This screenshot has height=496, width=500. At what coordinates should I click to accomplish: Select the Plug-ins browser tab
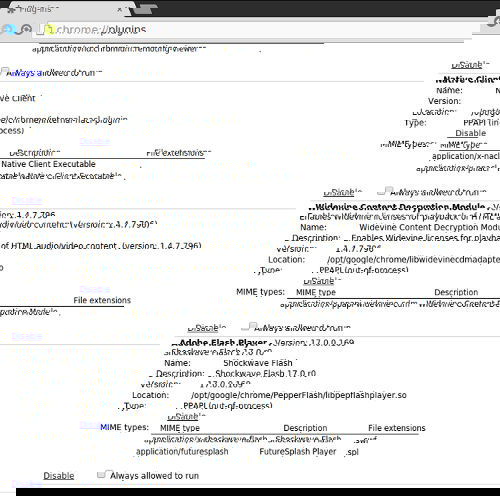67,9
